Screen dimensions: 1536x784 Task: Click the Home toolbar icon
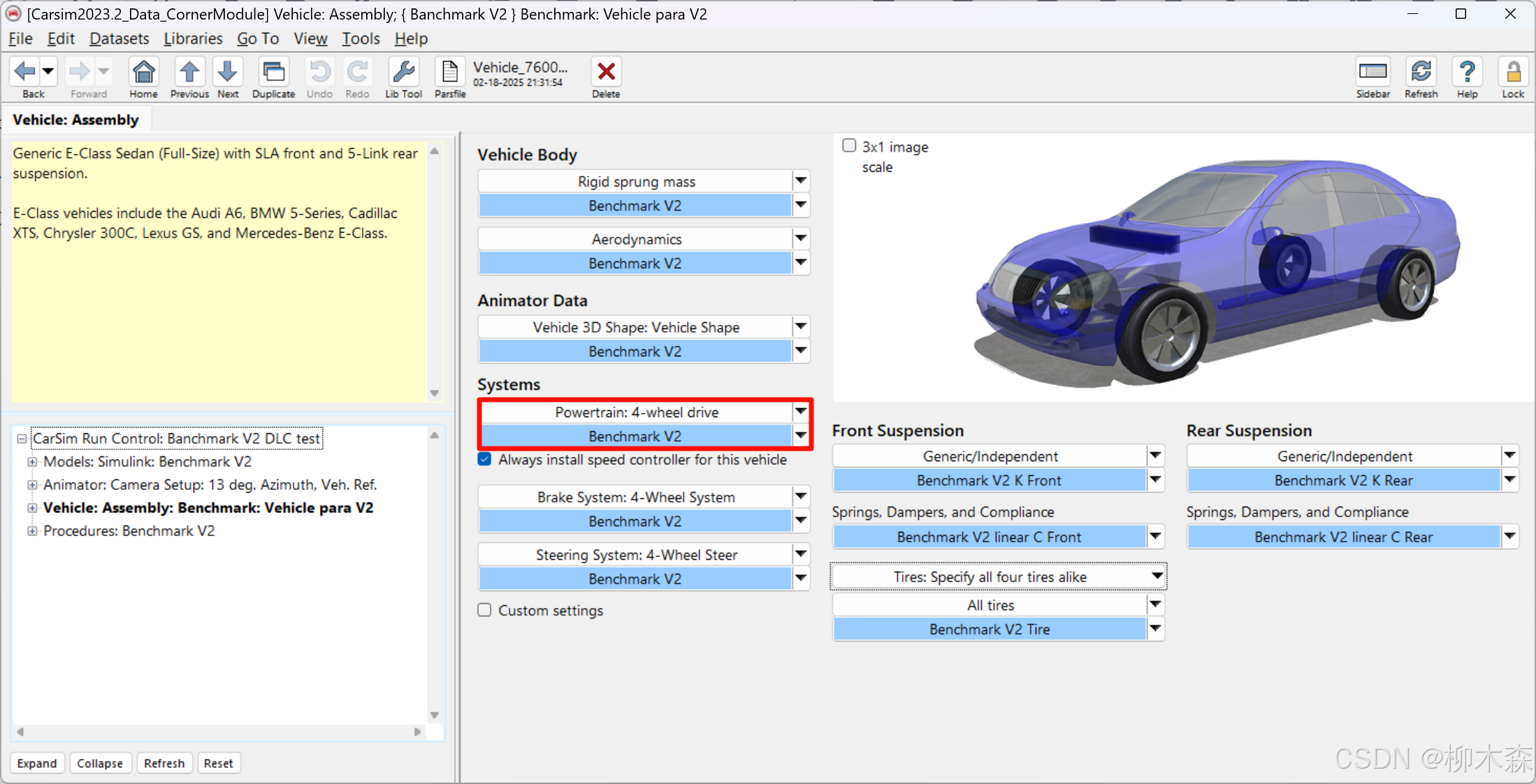click(143, 73)
